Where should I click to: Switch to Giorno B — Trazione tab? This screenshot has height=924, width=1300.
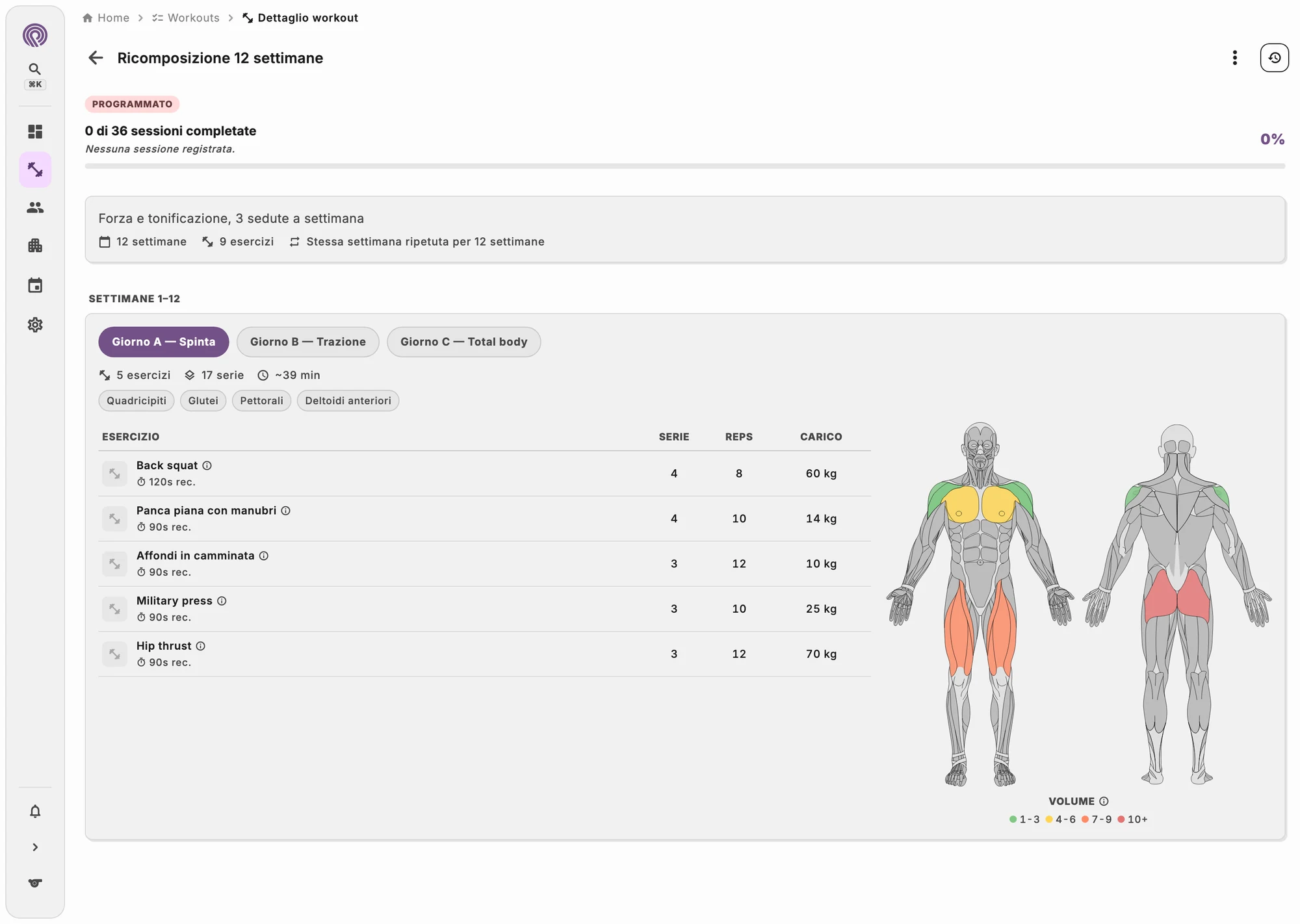pos(308,342)
